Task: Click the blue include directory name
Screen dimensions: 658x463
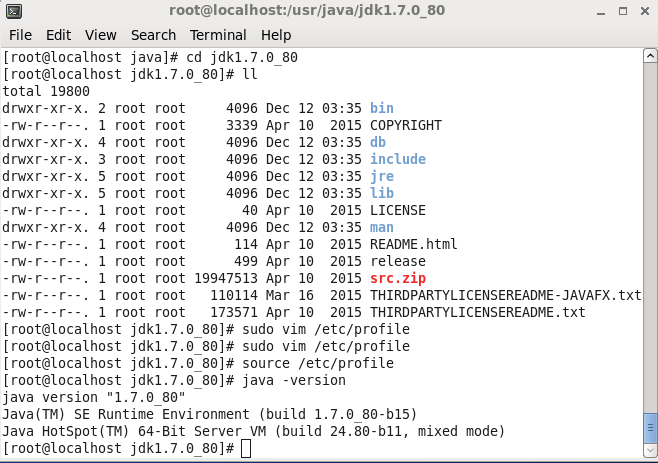Action: tap(398, 159)
